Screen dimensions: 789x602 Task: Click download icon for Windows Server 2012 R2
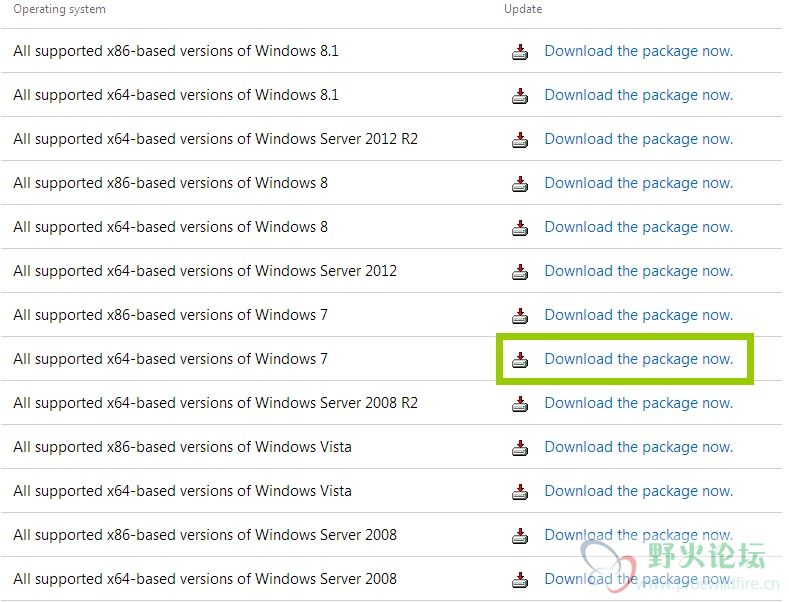pyautogui.click(x=520, y=139)
